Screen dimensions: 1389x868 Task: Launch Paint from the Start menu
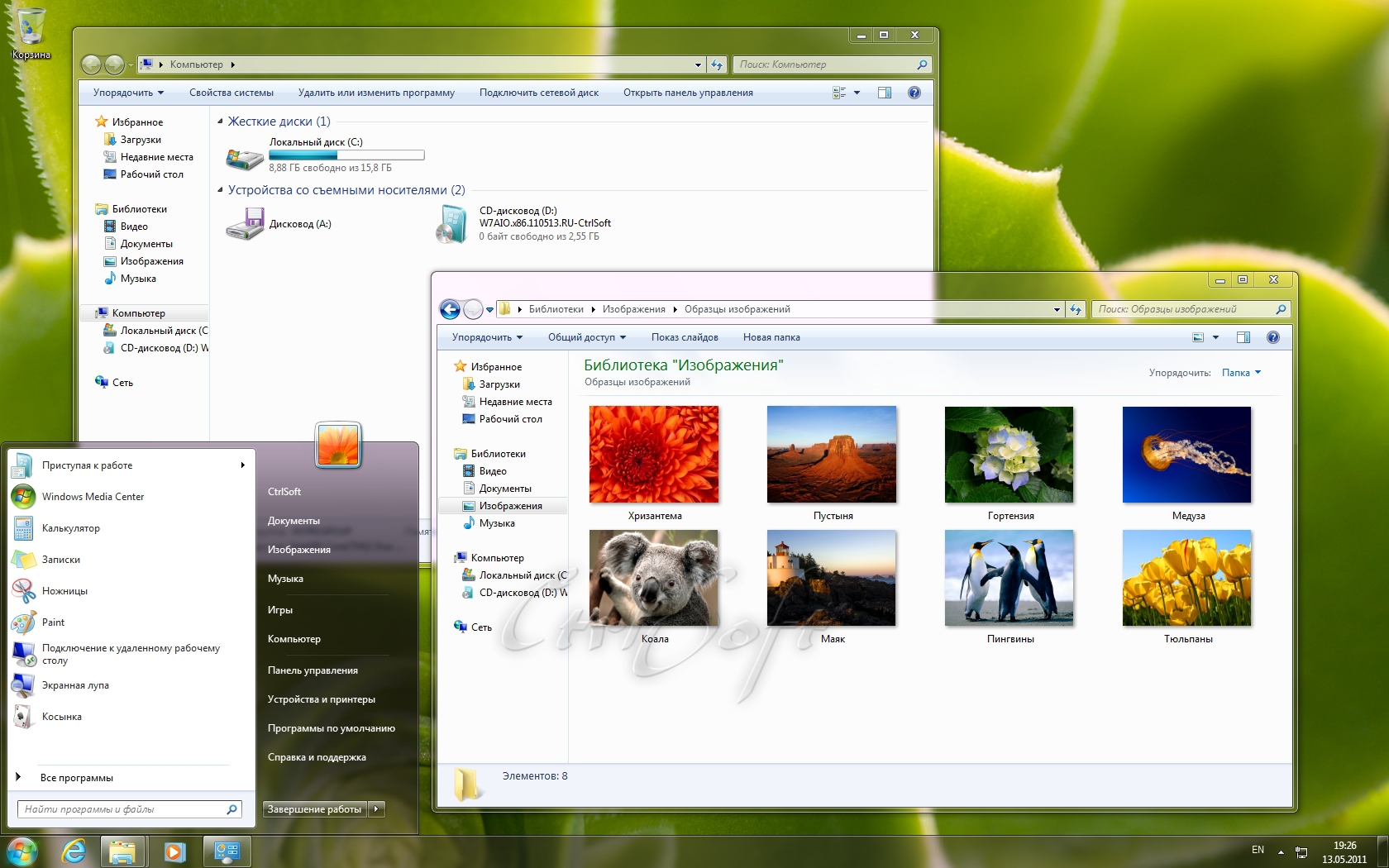53,622
